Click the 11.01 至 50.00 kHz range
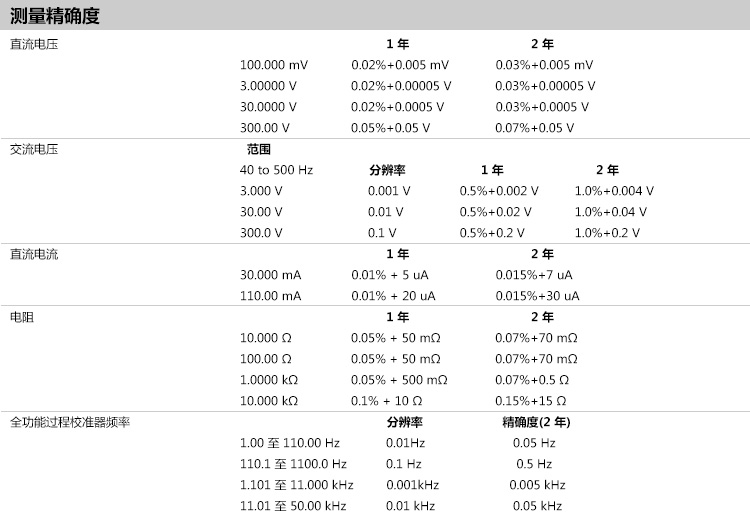Image resolution: width=750 pixels, height=517 pixels. [x=293, y=506]
